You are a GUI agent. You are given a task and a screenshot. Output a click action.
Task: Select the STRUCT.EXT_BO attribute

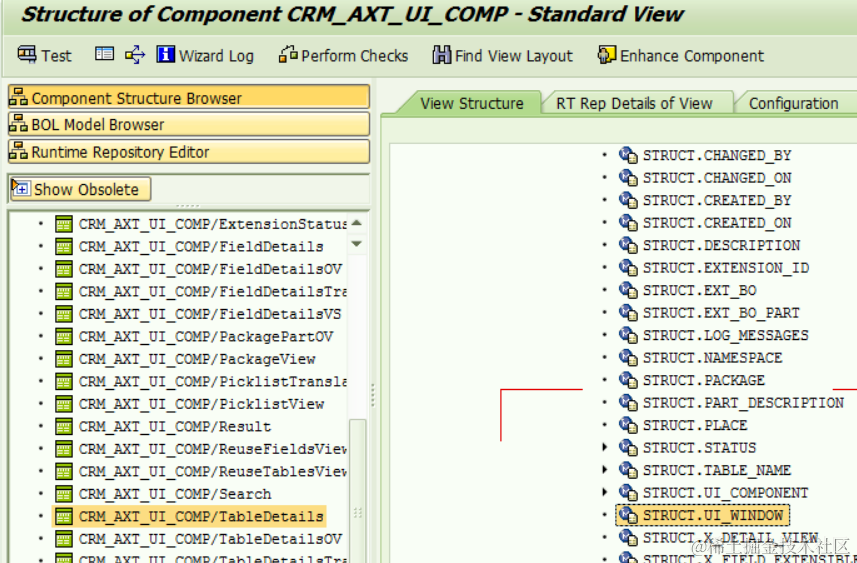(x=699, y=290)
